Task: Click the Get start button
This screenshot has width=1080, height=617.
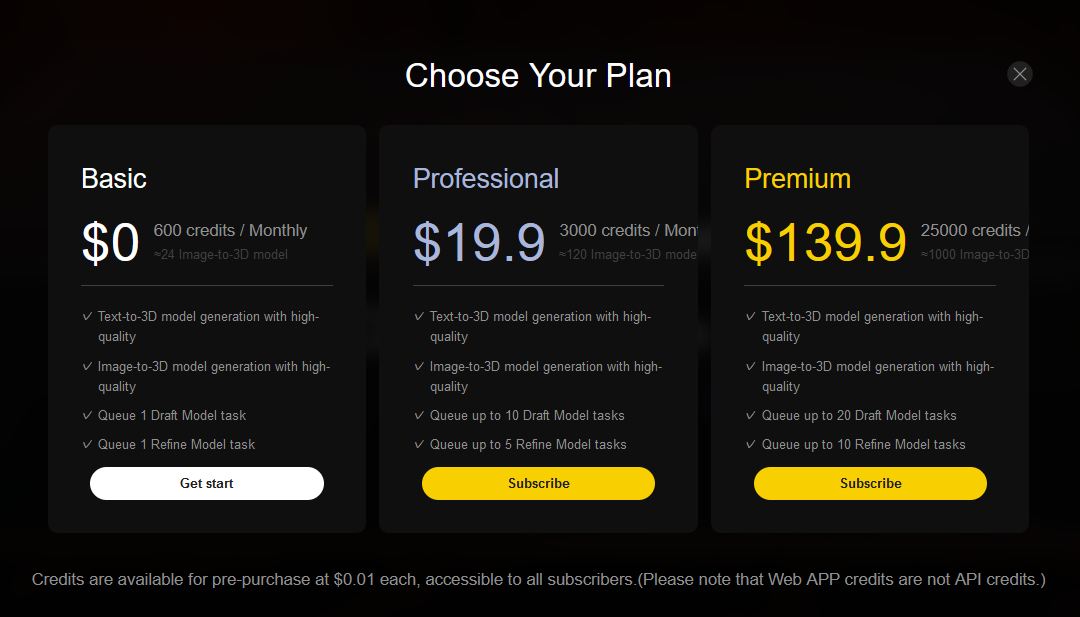Action: point(207,483)
